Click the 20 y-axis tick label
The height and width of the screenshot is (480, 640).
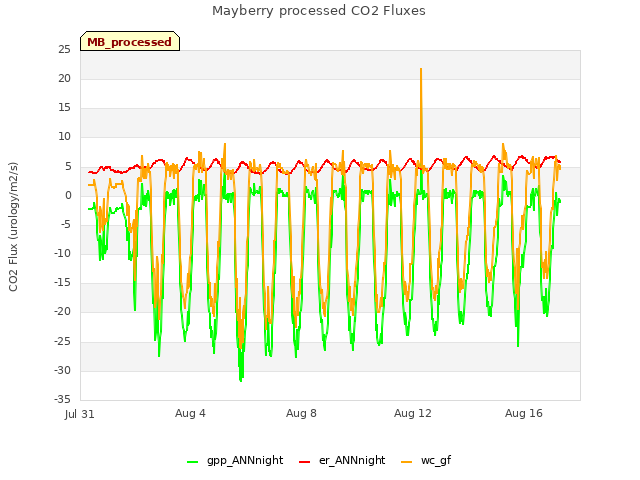(64, 78)
